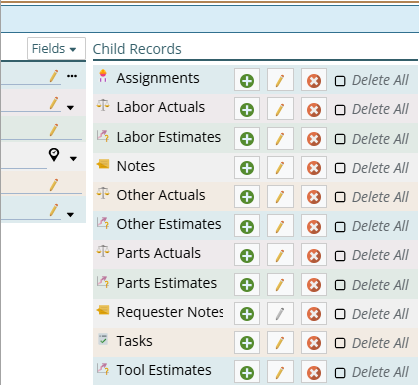Screen dimensions: 419x385
Task: Delete Notes with red X icon
Action: (x=314, y=167)
